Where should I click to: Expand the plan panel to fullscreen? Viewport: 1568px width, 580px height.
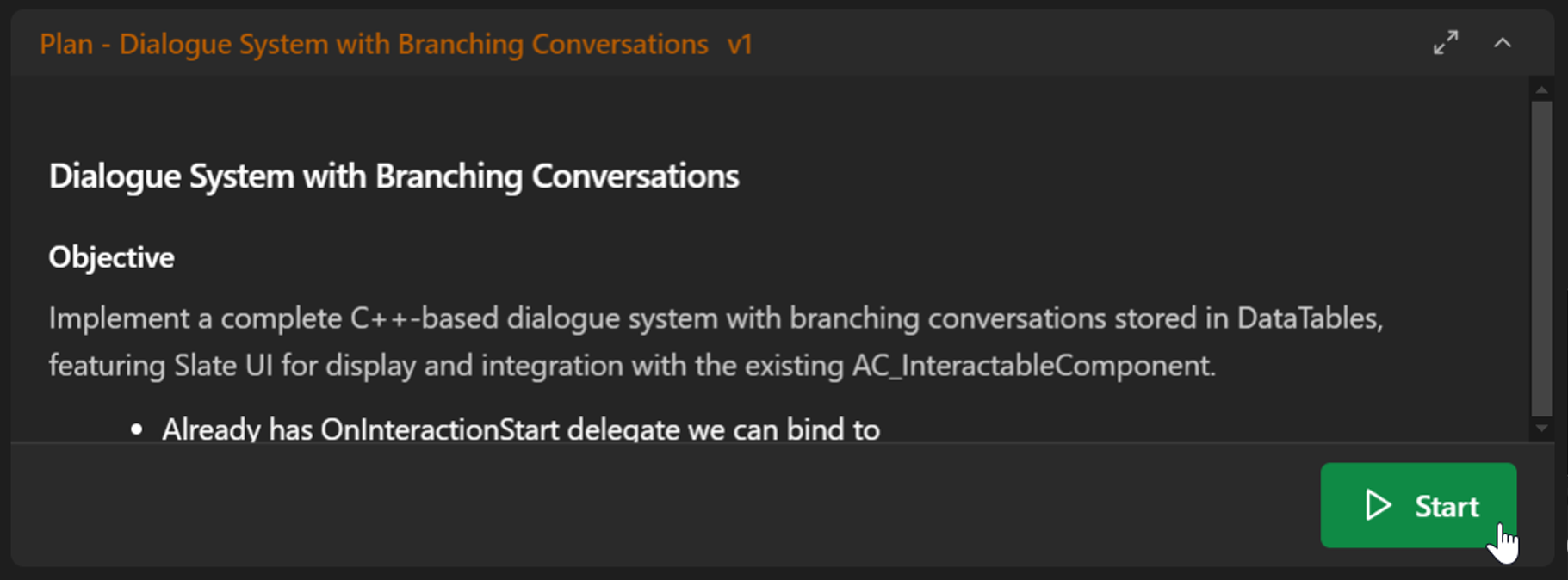[1446, 43]
